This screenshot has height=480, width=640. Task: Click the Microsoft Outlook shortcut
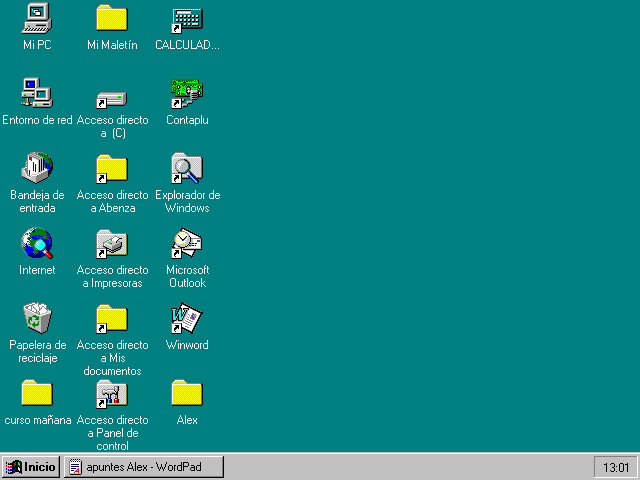click(x=187, y=243)
